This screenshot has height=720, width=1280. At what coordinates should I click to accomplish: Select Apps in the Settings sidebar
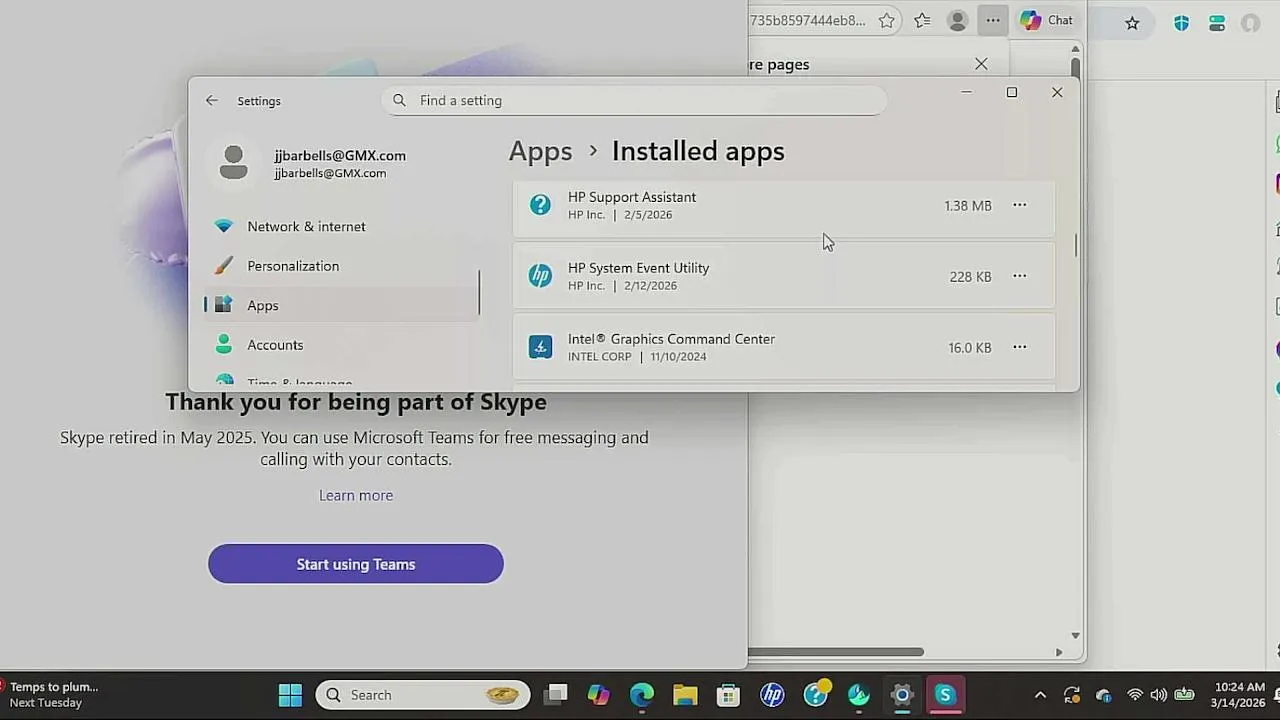[x=342, y=305]
